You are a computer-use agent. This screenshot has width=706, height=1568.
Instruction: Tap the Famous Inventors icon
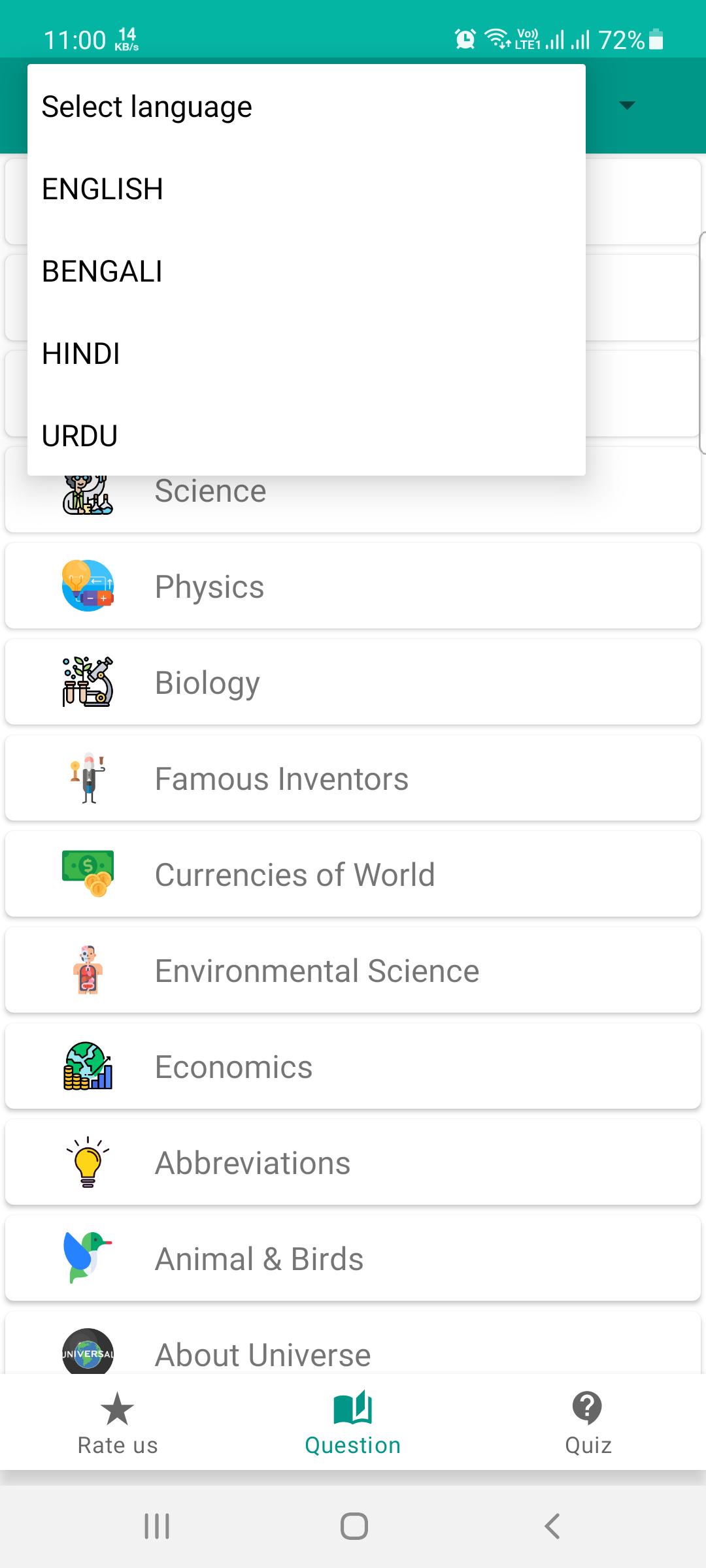tap(88, 777)
